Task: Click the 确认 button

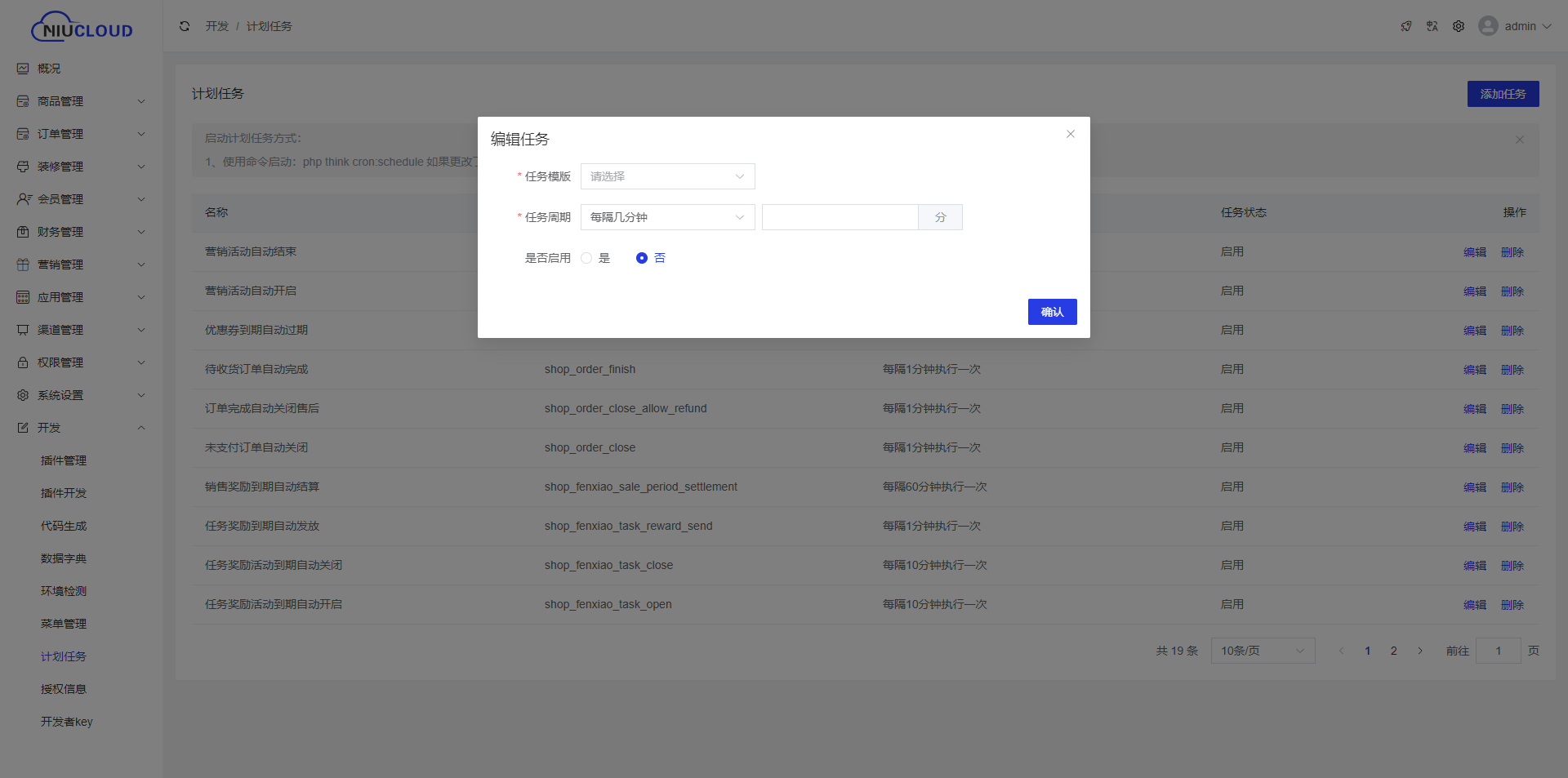Action: (x=1052, y=312)
